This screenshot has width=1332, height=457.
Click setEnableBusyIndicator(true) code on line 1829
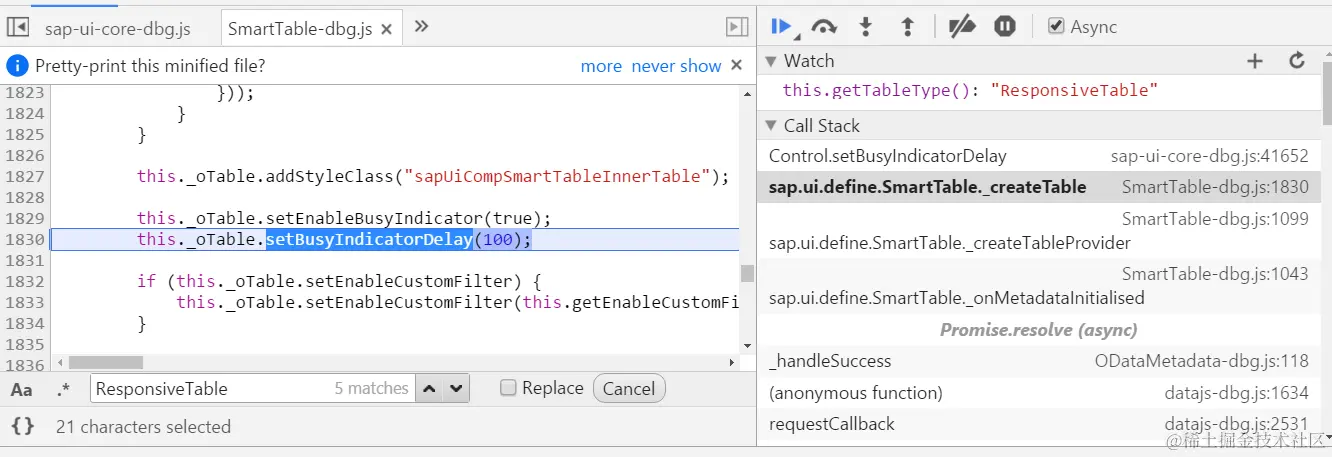click(x=409, y=219)
